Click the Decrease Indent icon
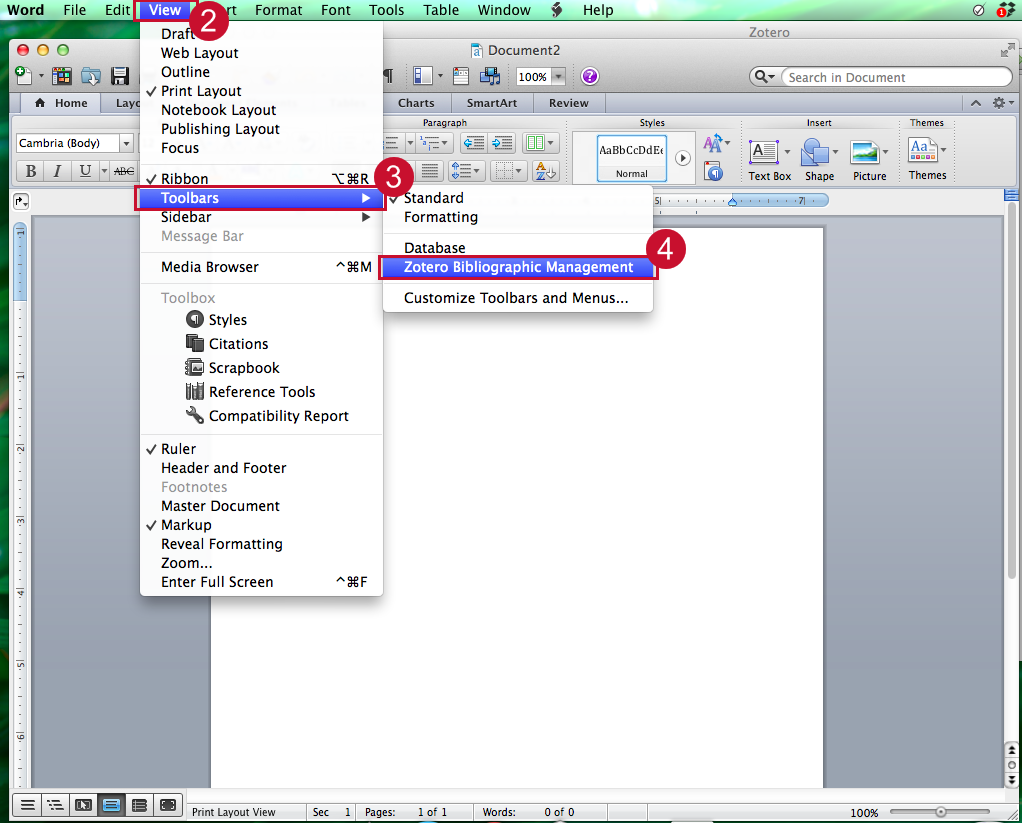1022x823 pixels. pos(474,143)
